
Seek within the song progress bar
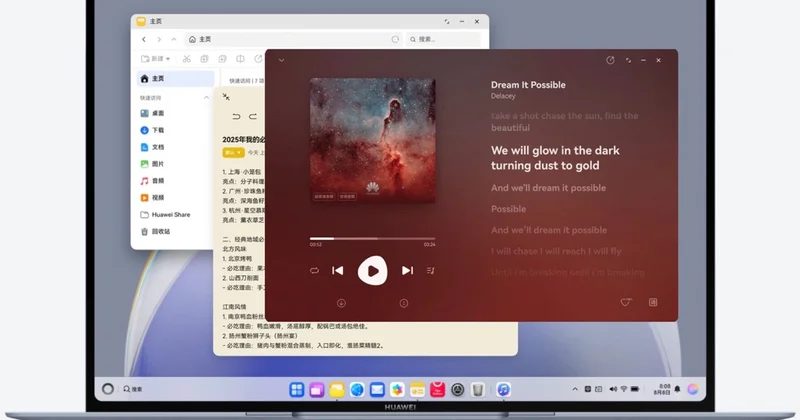coord(372,238)
